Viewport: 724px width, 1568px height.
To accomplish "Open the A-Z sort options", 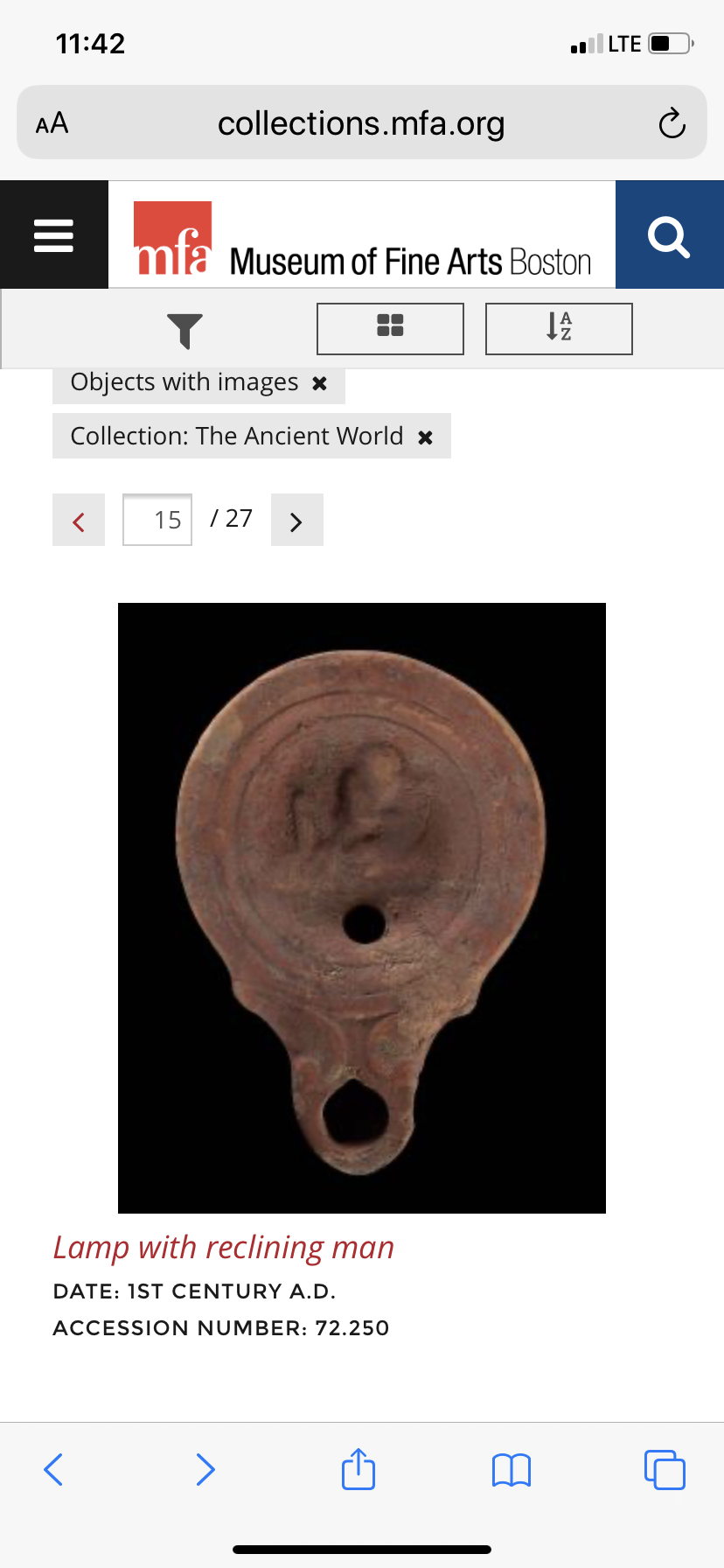I will (559, 329).
